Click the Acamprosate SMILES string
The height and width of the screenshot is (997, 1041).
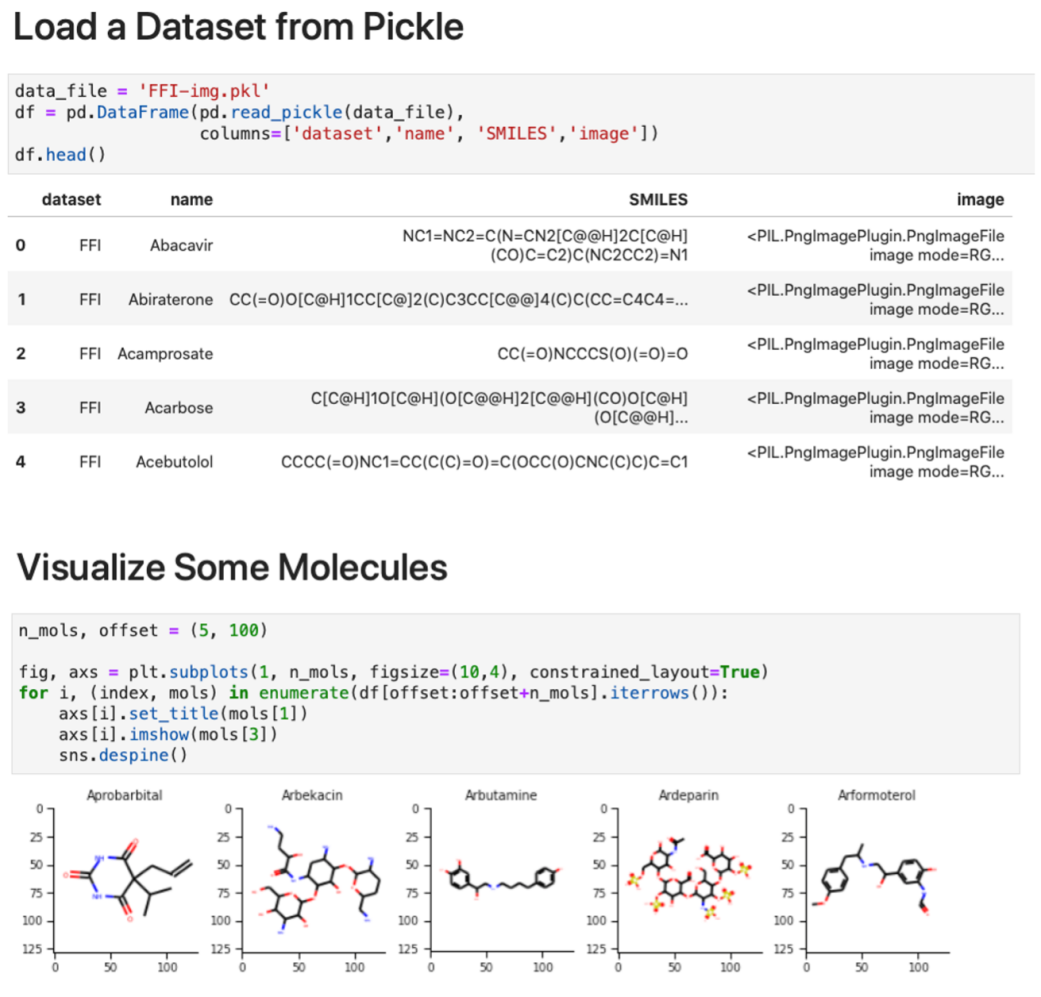(x=592, y=353)
